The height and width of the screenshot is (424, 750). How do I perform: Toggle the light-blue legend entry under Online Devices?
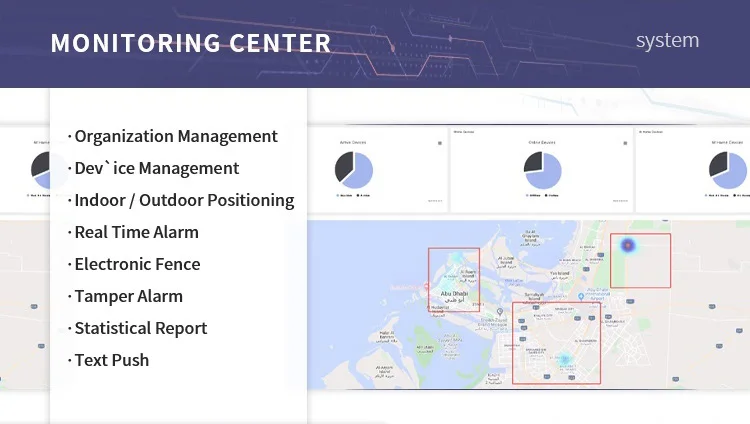pos(533,195)
